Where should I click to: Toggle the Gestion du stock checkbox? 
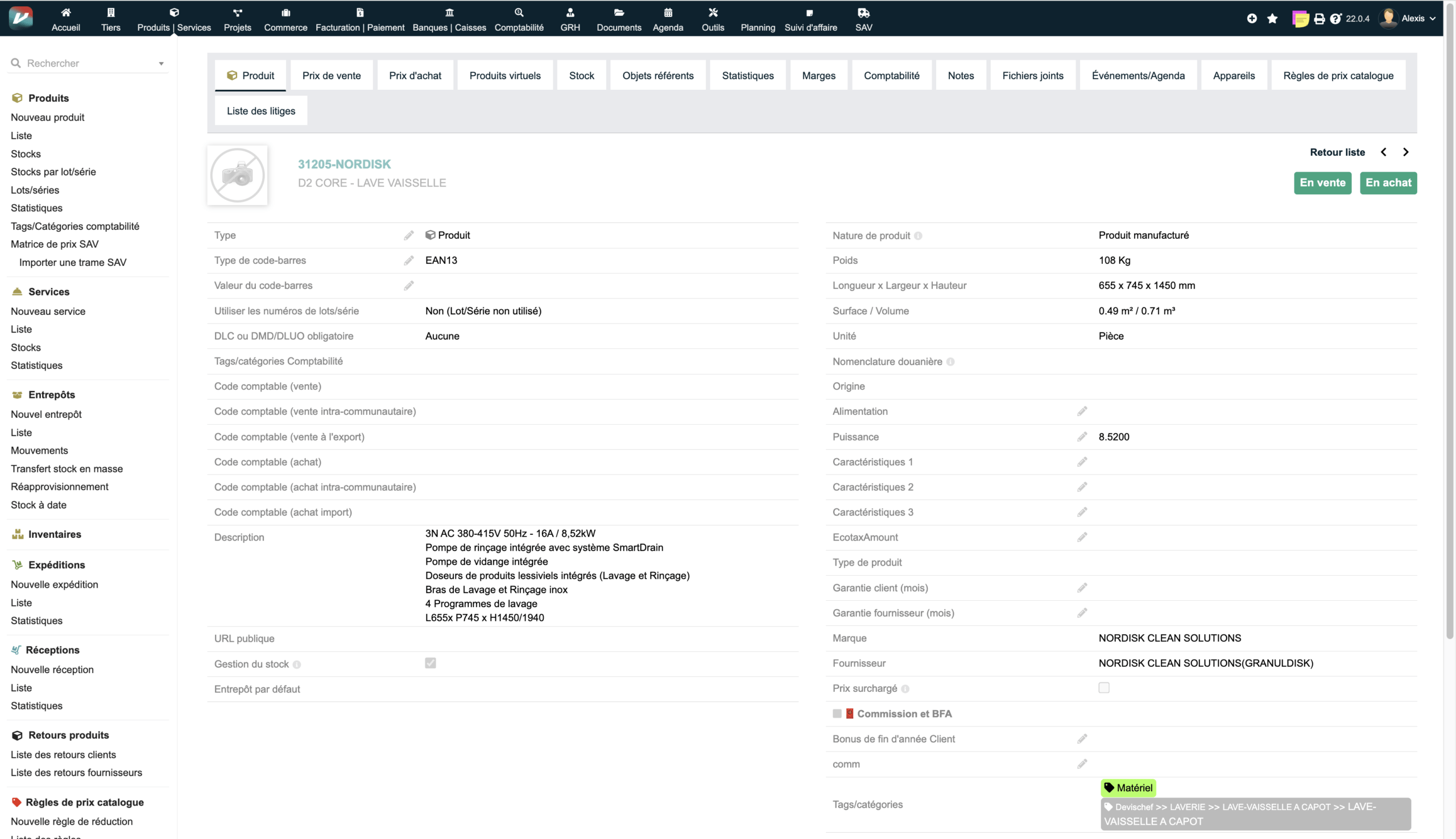(430, 663)
